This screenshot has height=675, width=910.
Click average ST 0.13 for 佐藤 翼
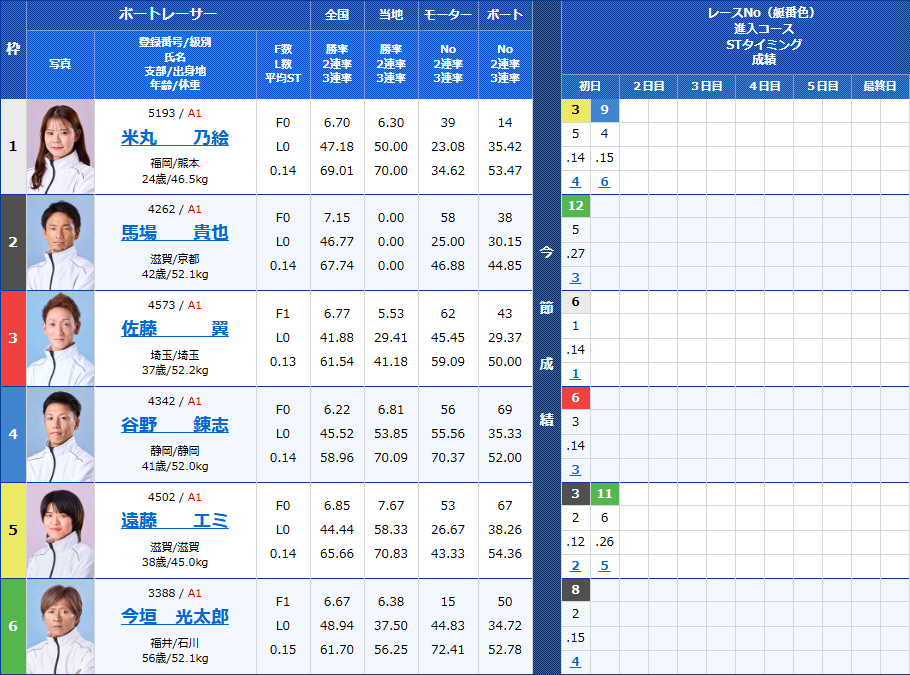click(283, 362)
